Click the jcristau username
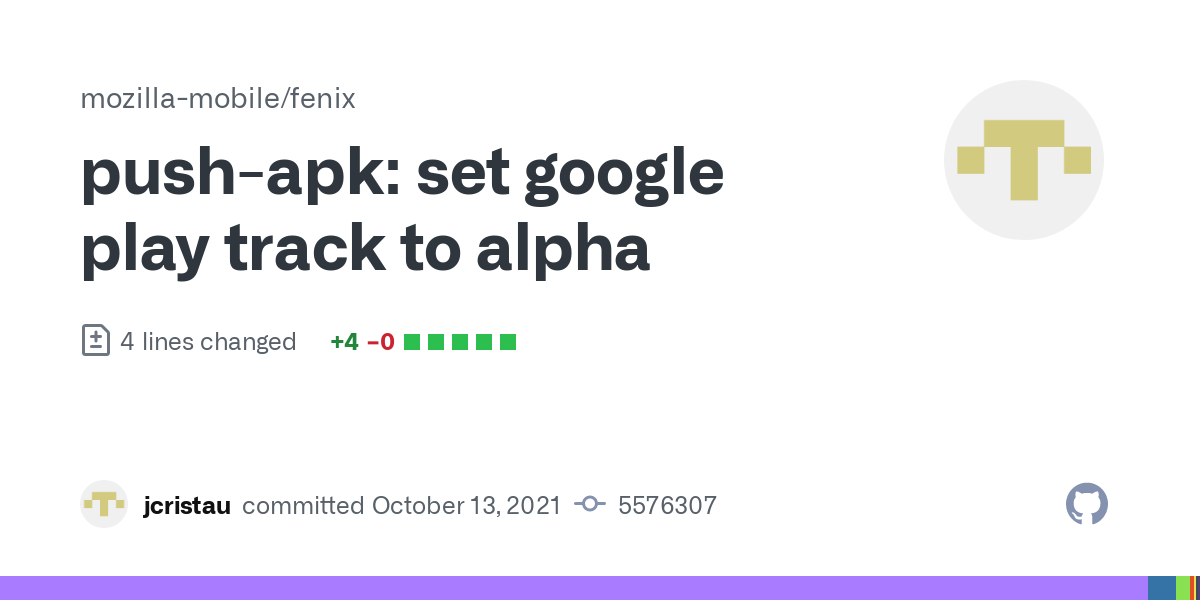The image size is (1200, 600). (x=187, y=505)
